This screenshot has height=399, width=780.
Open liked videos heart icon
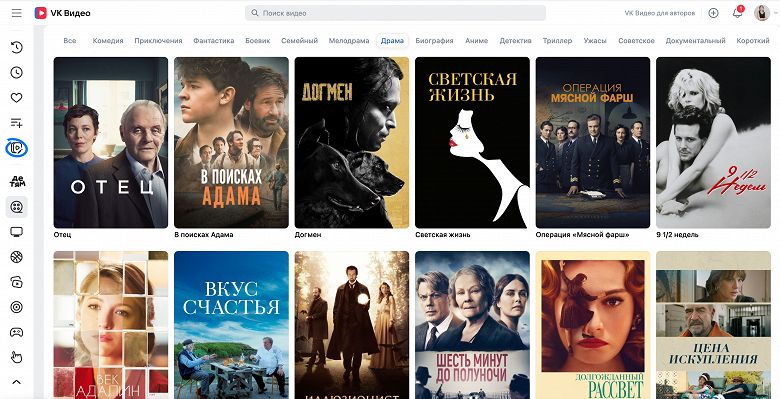point(16,98)
